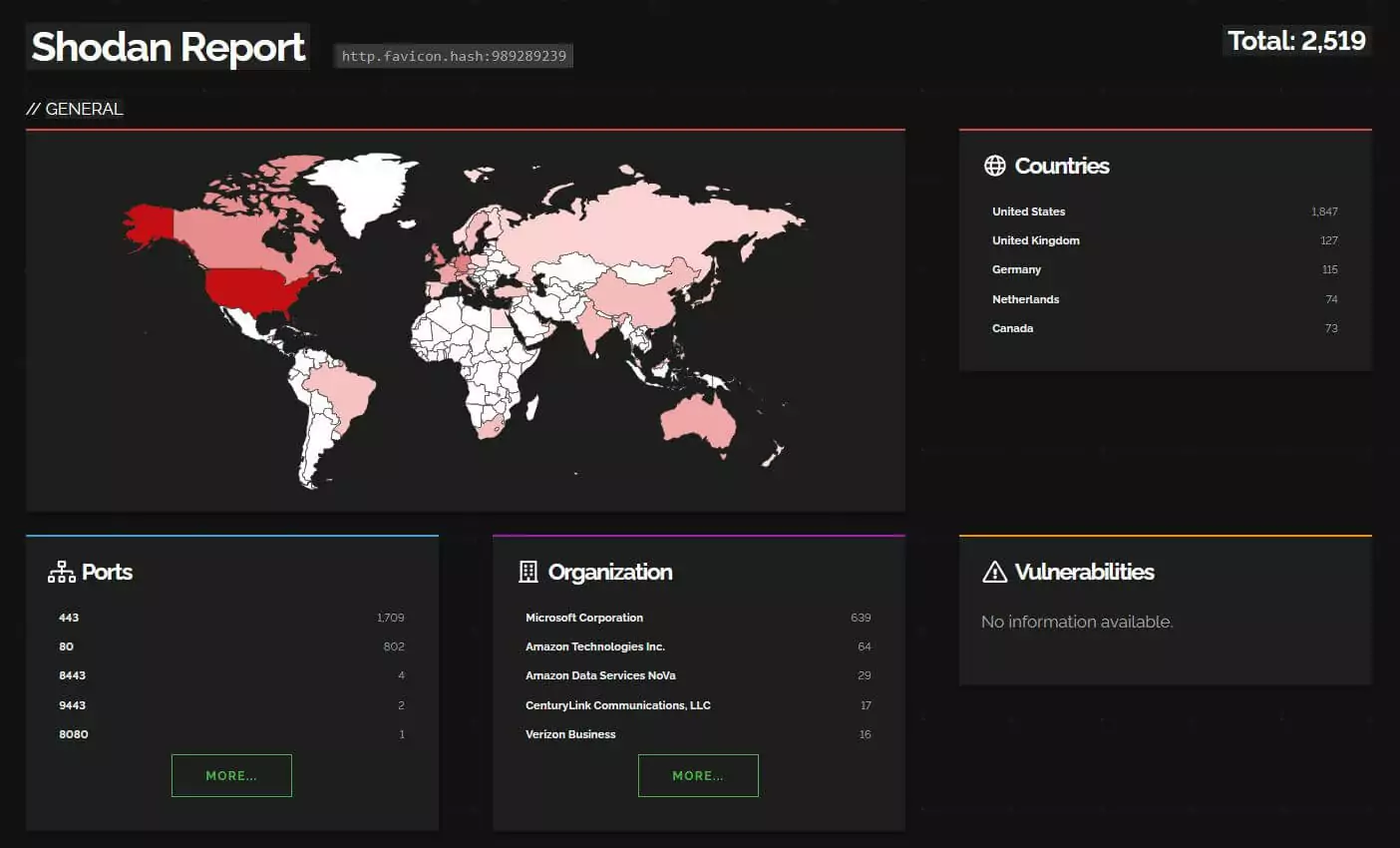Click the globe icon beside Countries
Screen dimensions: 1400x848
[995, 166]
